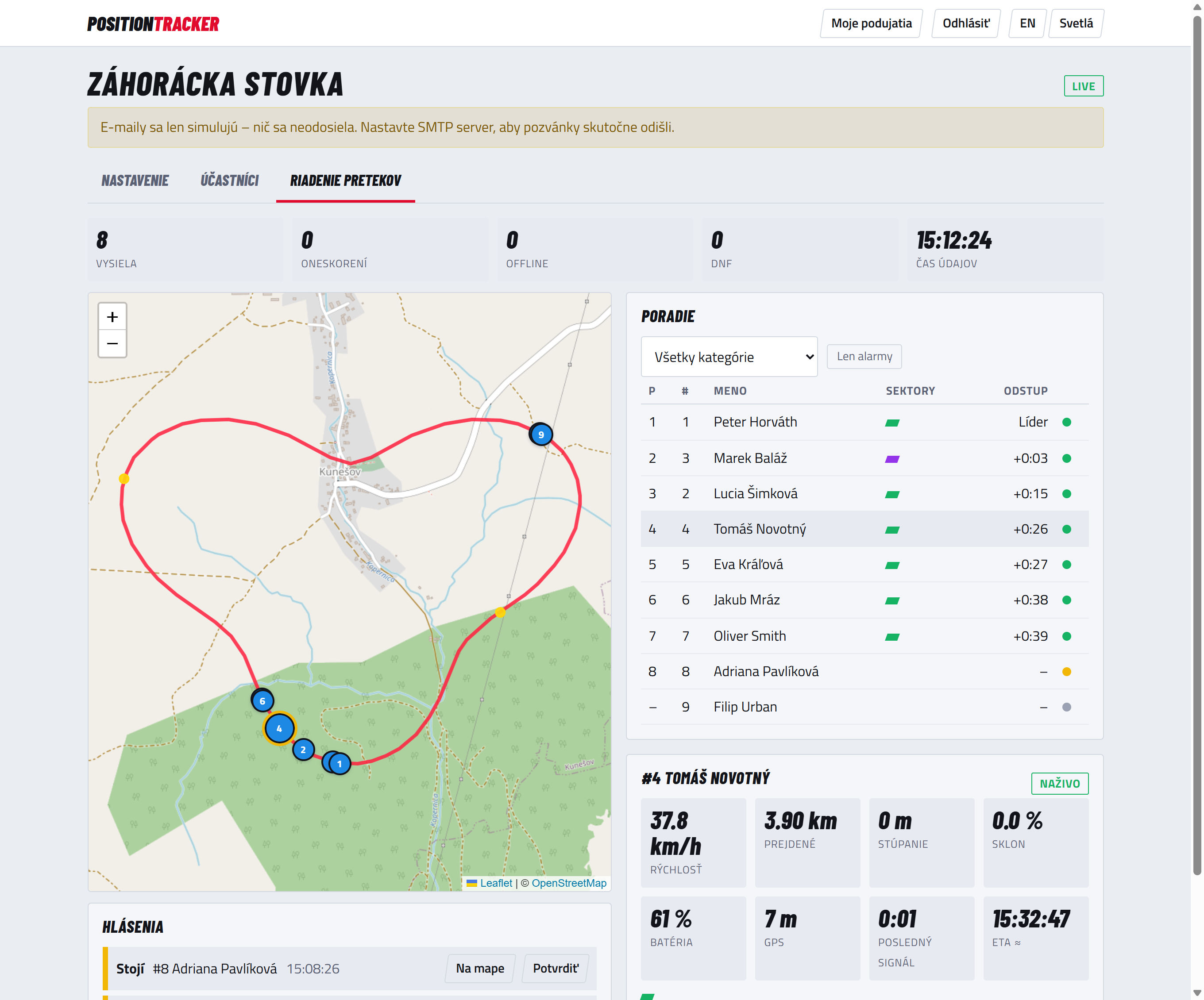Open the Všetky kategórie dropdown

[x=729, y=357]
